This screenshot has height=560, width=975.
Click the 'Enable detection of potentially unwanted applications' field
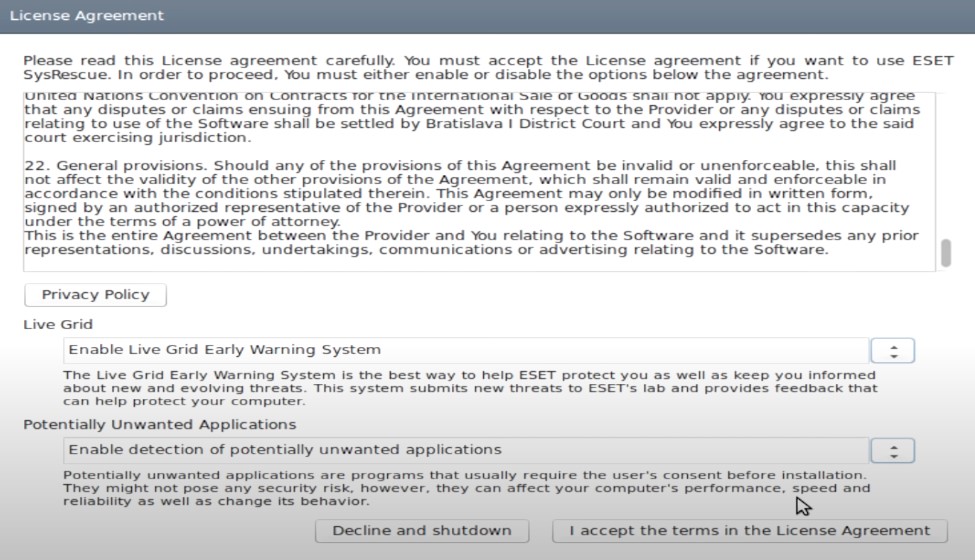point(466,451)
